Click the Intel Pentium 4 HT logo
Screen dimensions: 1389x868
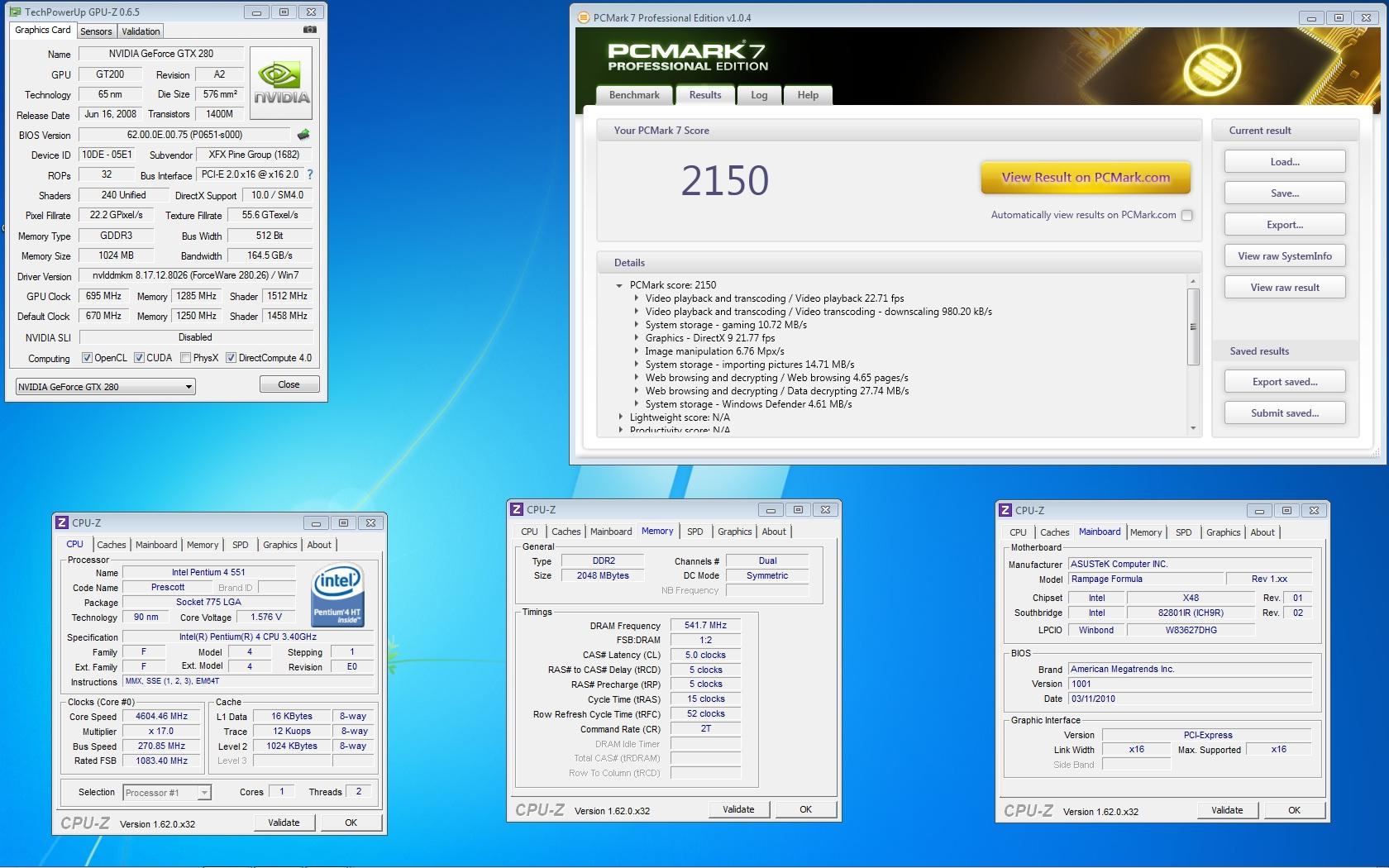click(x=337, y=595)
